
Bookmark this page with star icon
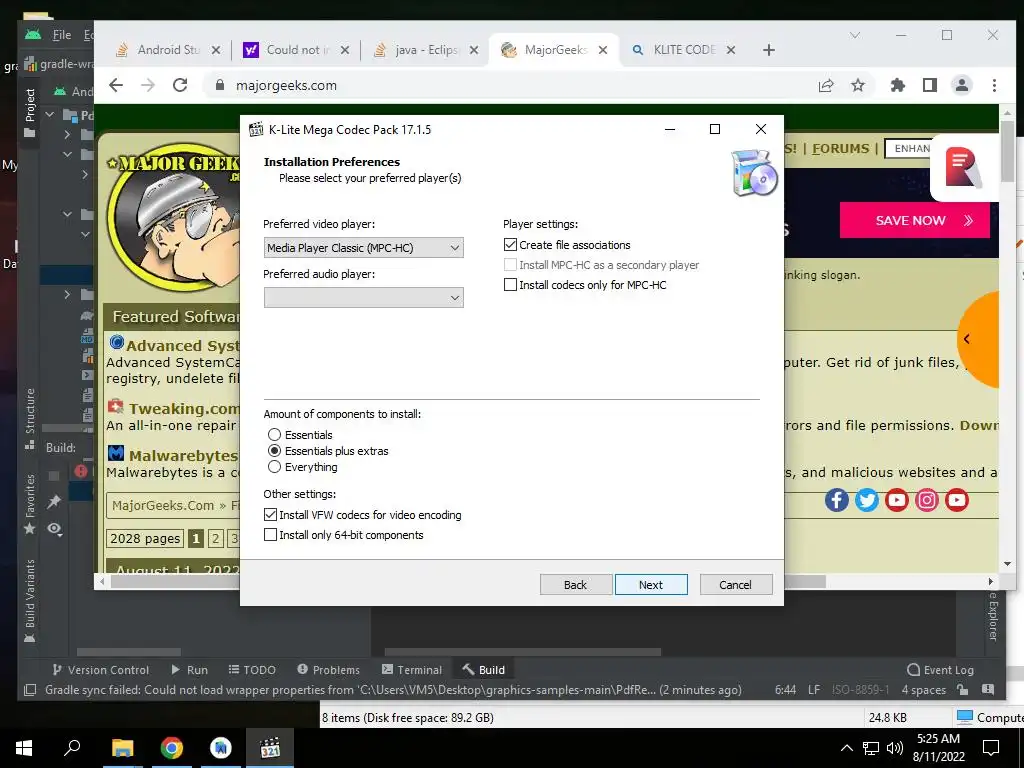click(858, 85)
